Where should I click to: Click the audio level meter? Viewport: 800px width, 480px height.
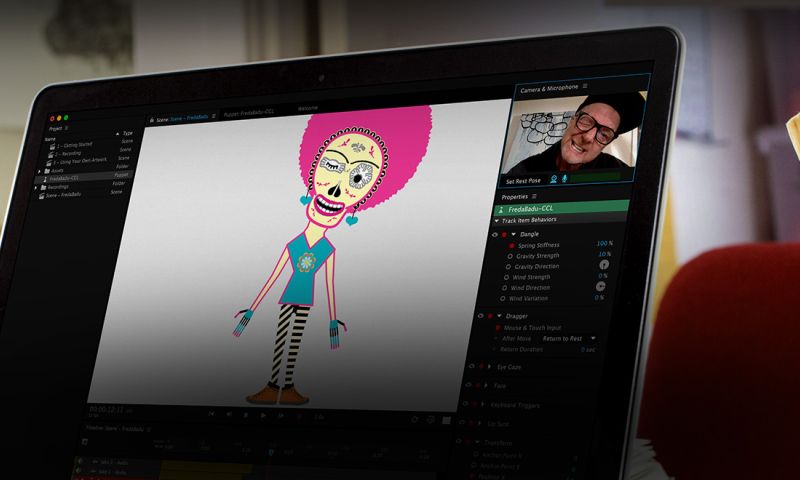click(595, 176)
